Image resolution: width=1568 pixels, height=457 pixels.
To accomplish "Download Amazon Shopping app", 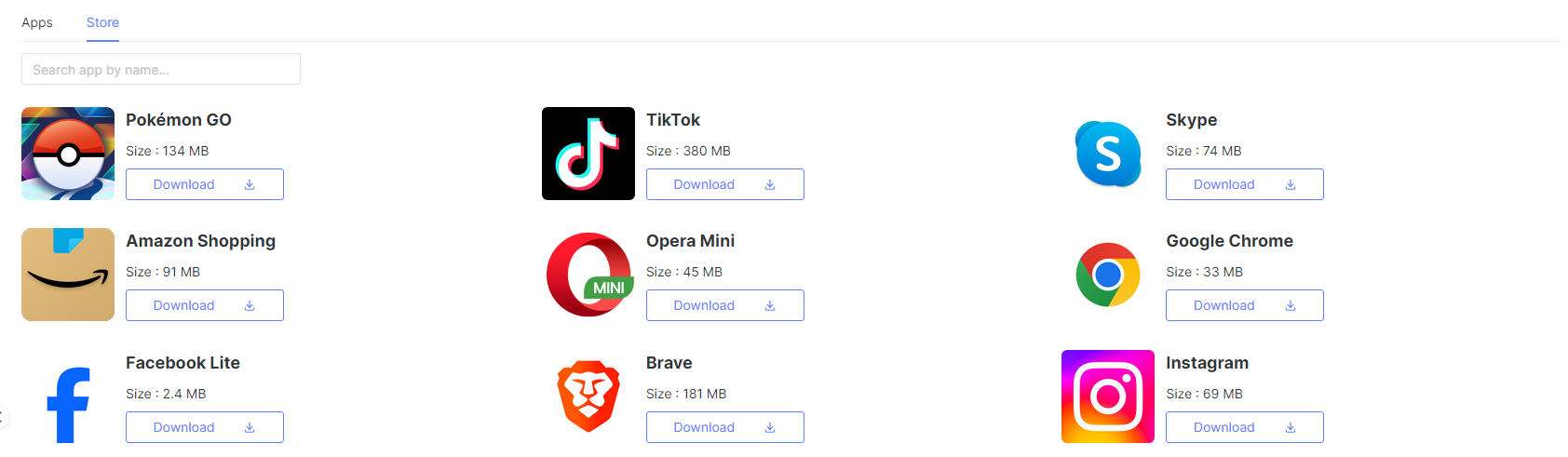I will (x=205, y=305).
